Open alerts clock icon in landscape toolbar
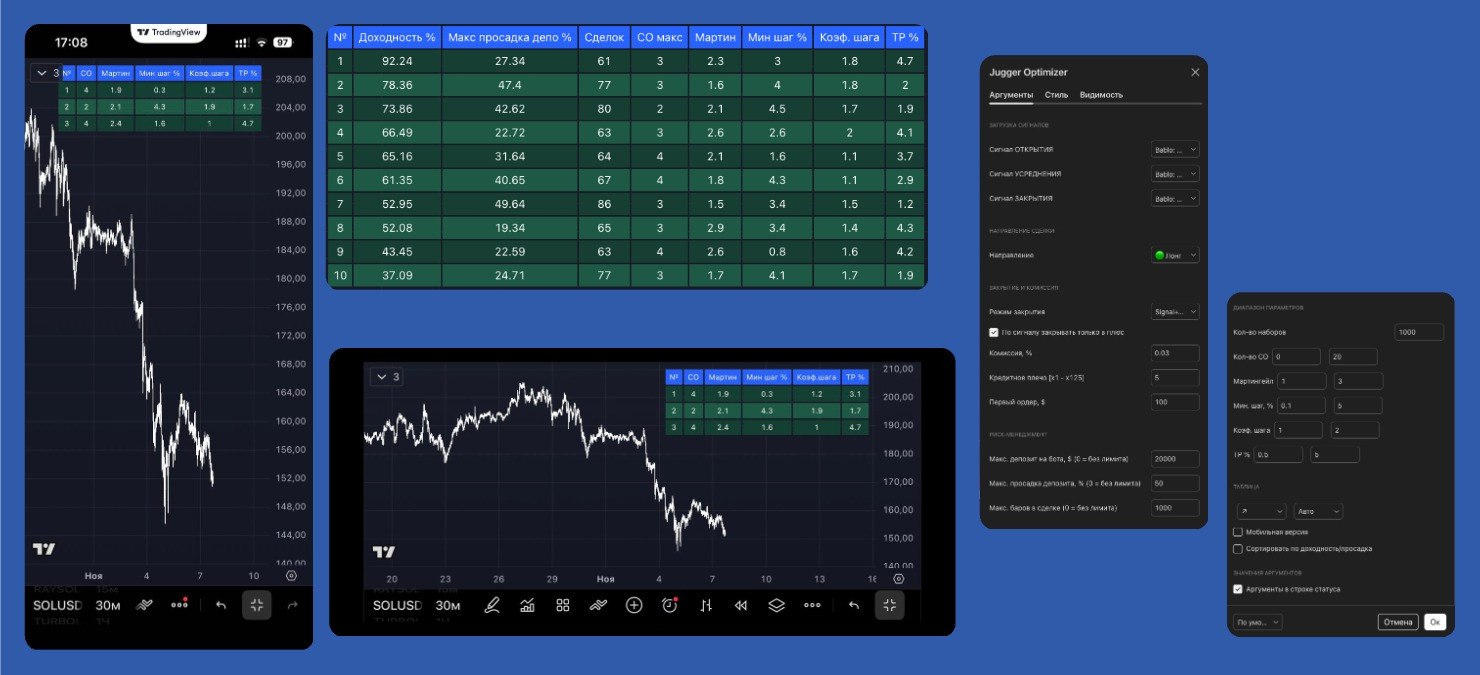Image resolution: width=1480 pixels, height=675 pixels. (670, 605)
